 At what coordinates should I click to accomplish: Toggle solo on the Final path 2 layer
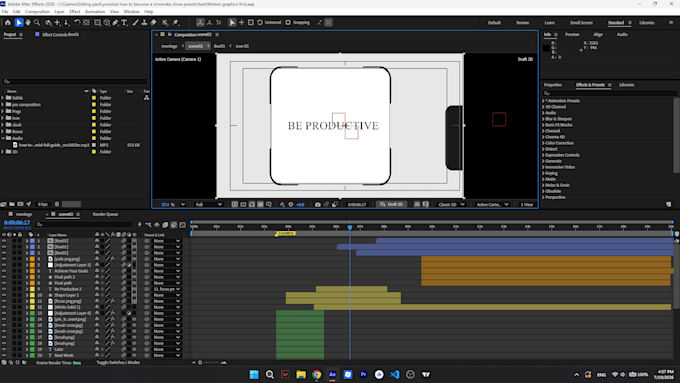click(x=14, y=277)
